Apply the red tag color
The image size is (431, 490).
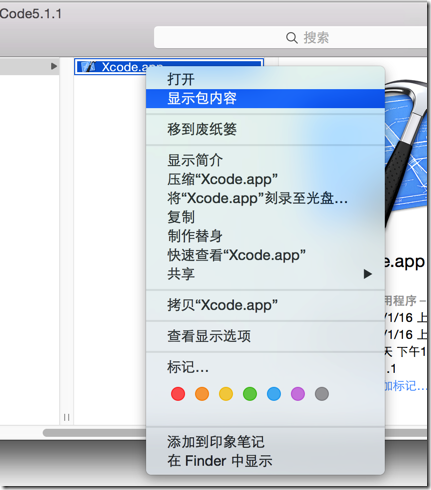[178, 394]
